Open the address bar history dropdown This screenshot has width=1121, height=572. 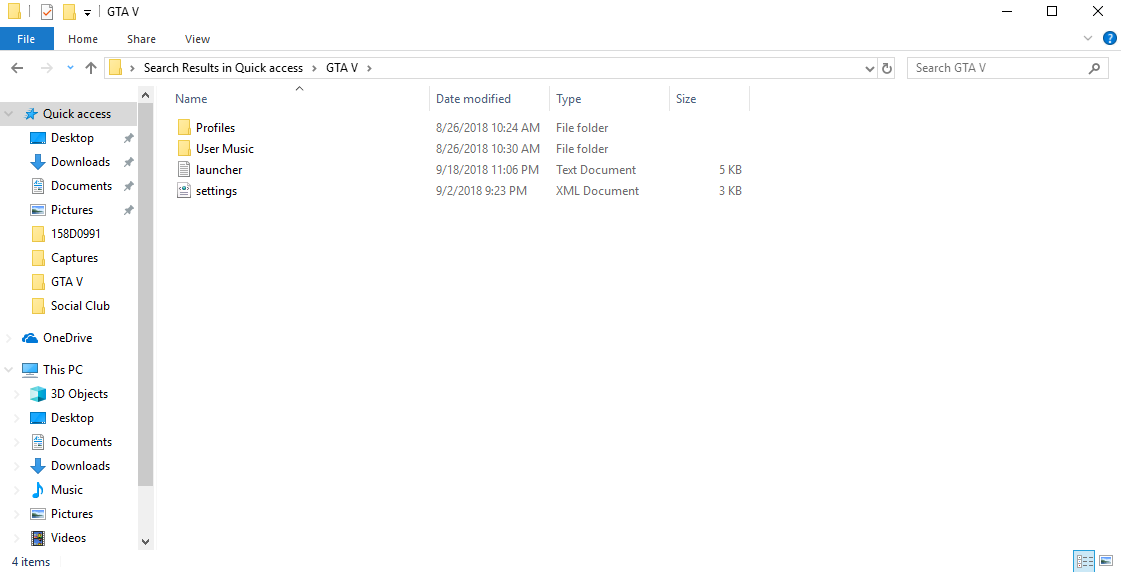(869, 69)
